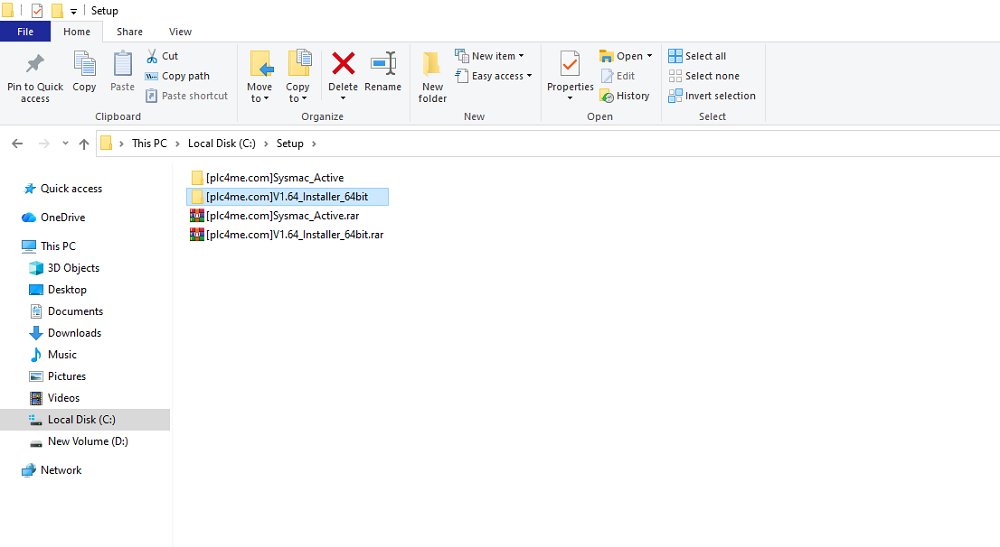
Task: Select New Volume (D:) in the sidebar
Action: [87, 441]
